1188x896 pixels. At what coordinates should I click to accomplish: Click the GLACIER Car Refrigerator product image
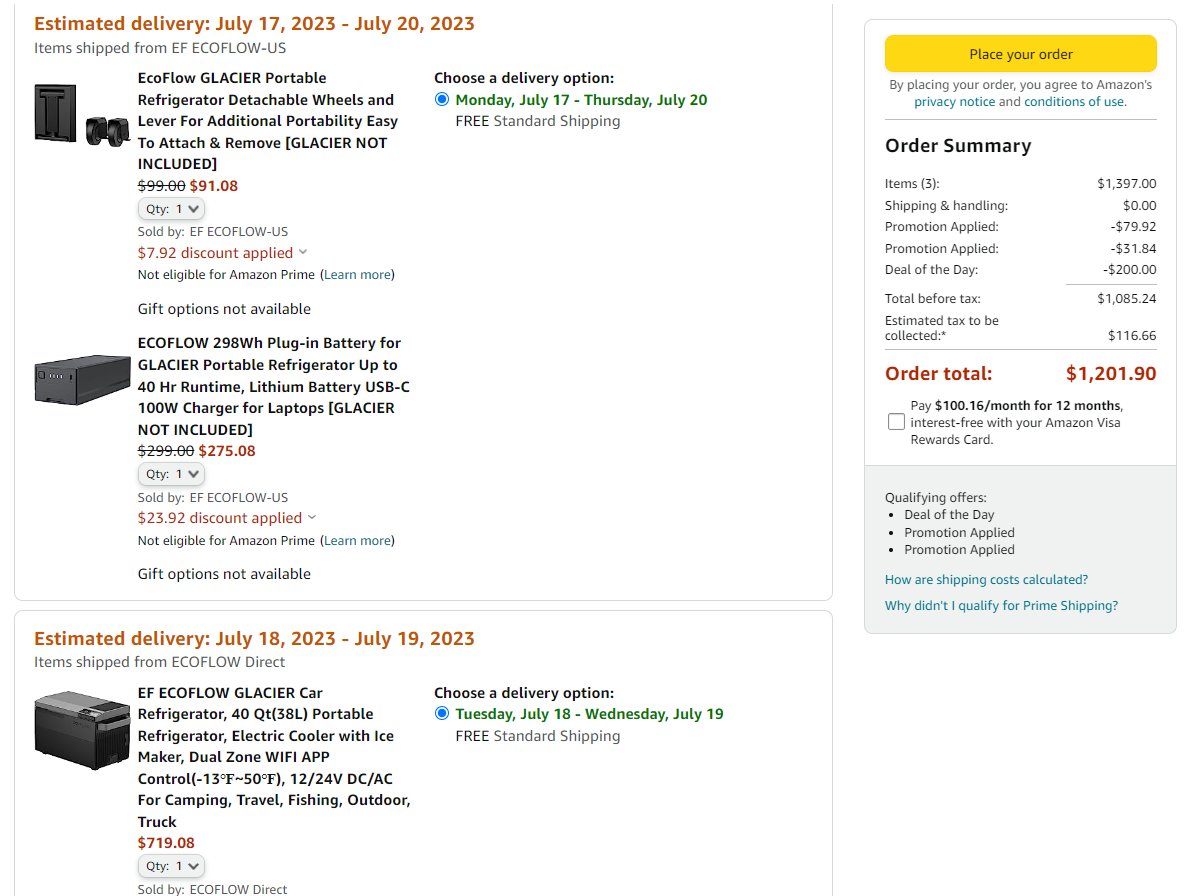pyautogui.click(x=82, y=730)
